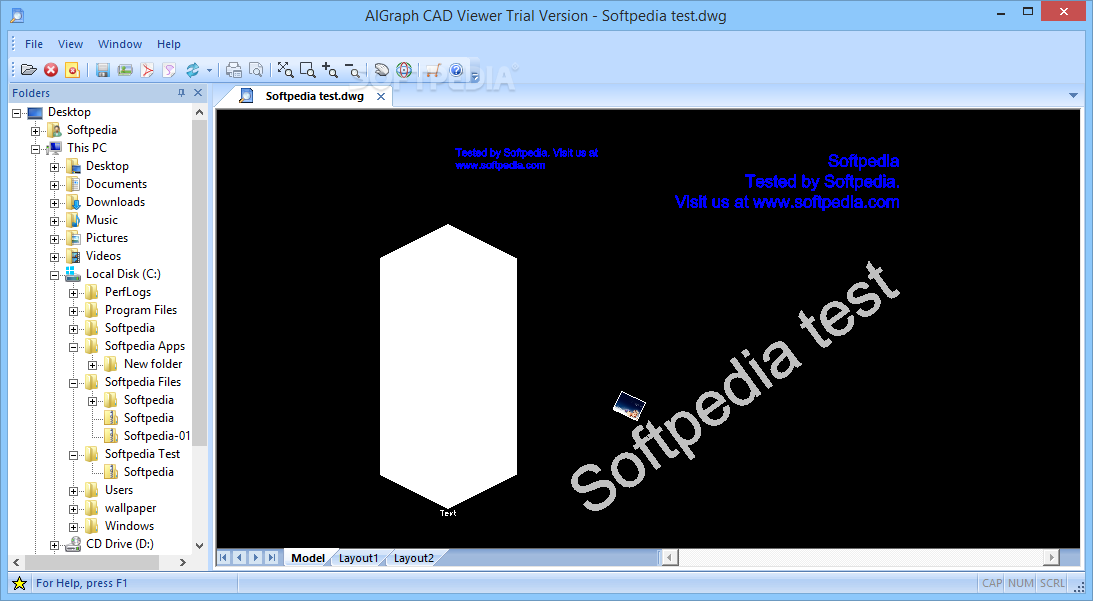The height and width of the screenshot is (601, 1093).
Task: Click the Export to SVG icon
Action: click(169, 70)
